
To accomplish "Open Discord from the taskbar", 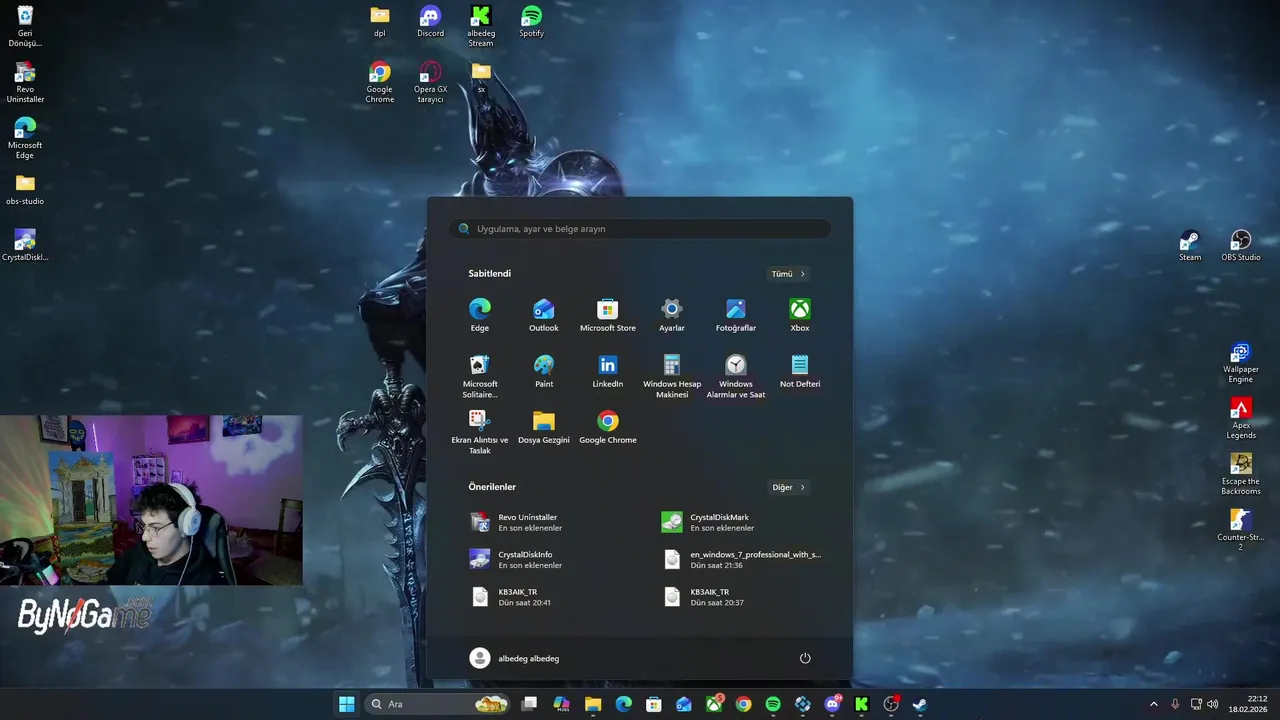I will [x=832, y=704].
